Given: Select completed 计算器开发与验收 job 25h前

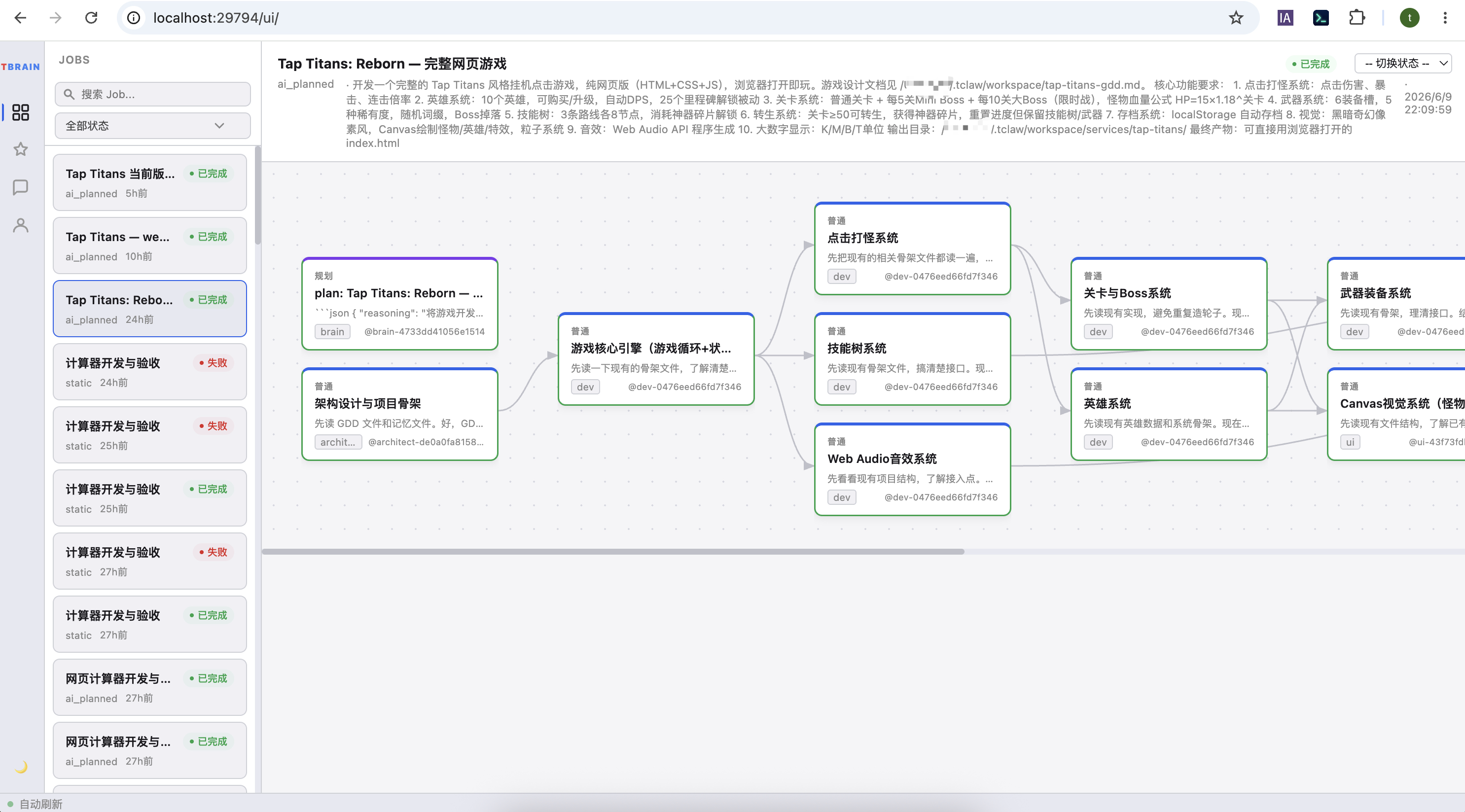Looking at the screenshot, I should coord(149,498).
